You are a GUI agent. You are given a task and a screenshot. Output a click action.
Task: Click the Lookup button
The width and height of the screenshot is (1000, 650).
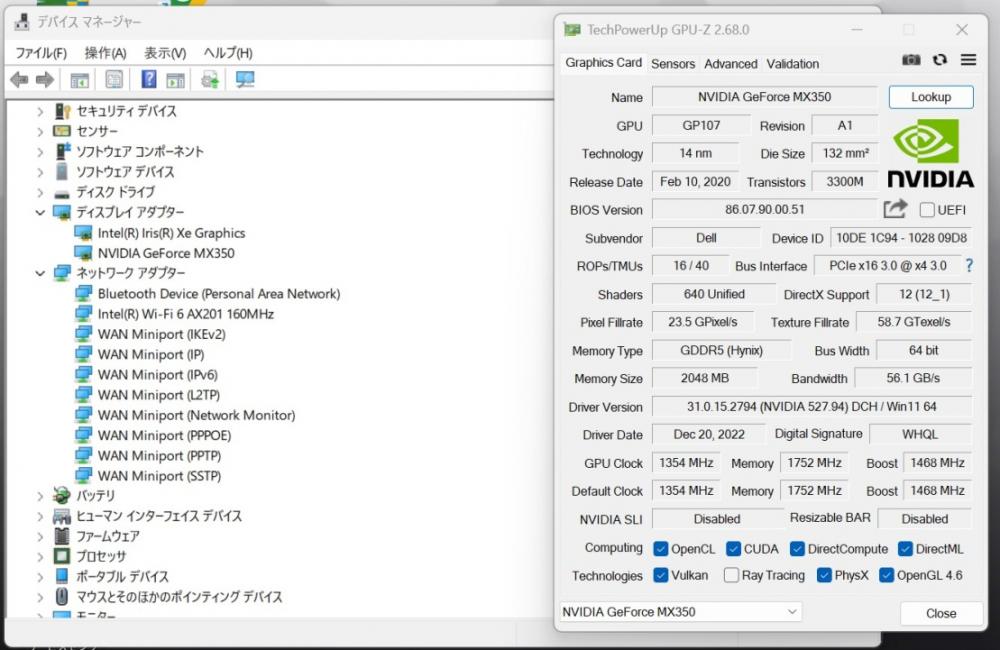(x=931, y=97)
